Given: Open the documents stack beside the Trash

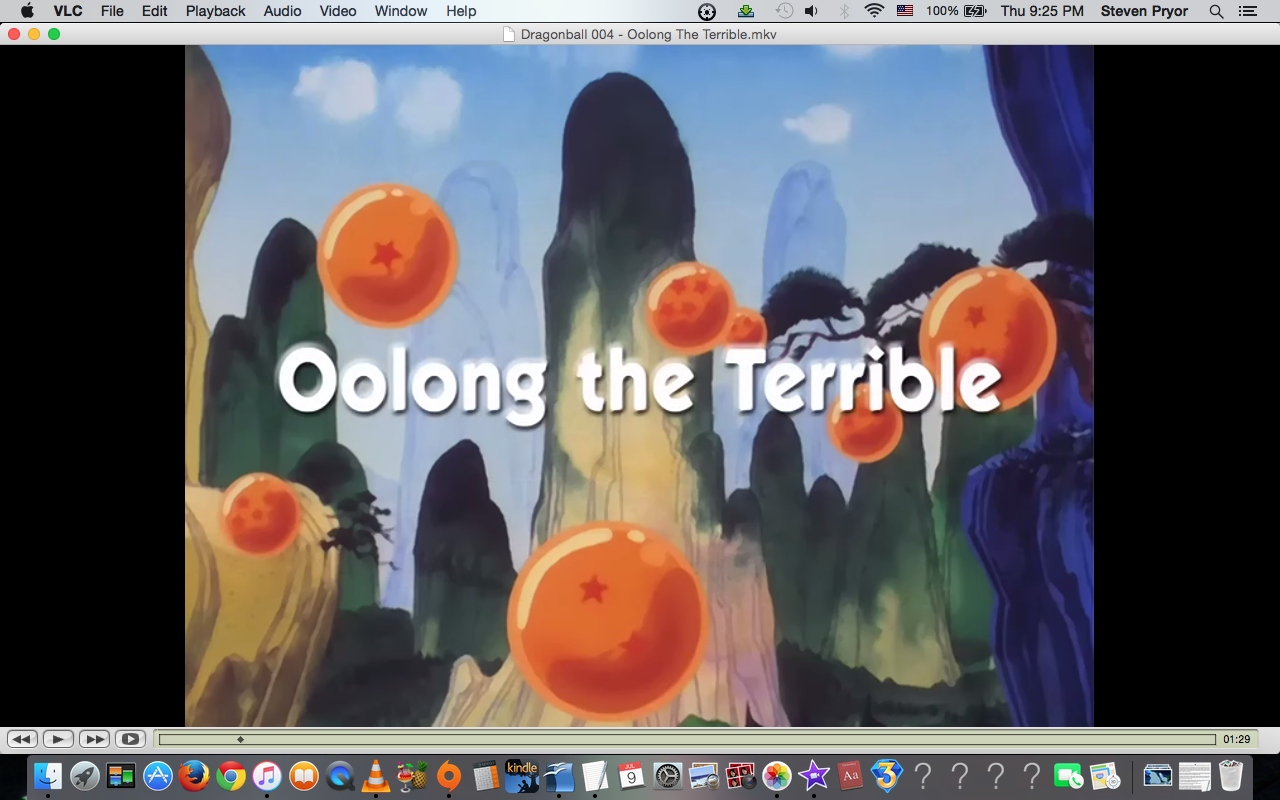Looking at the screenshot, I should point(1195,775).
